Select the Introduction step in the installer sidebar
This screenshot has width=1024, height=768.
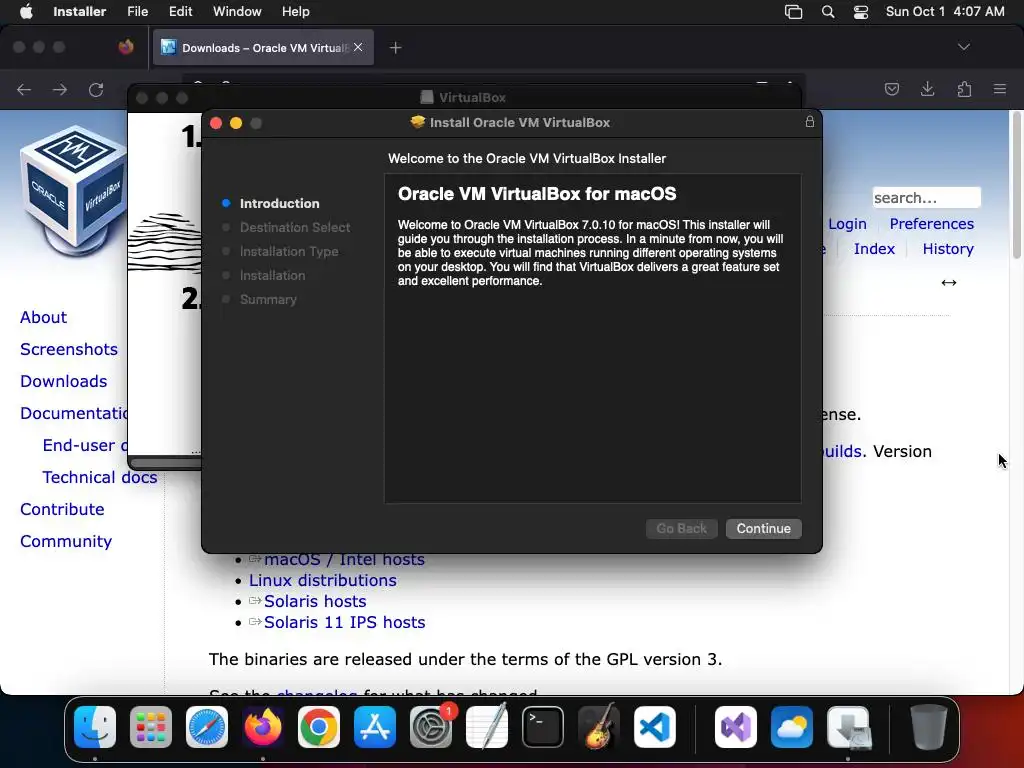click(x=280, y=203)
